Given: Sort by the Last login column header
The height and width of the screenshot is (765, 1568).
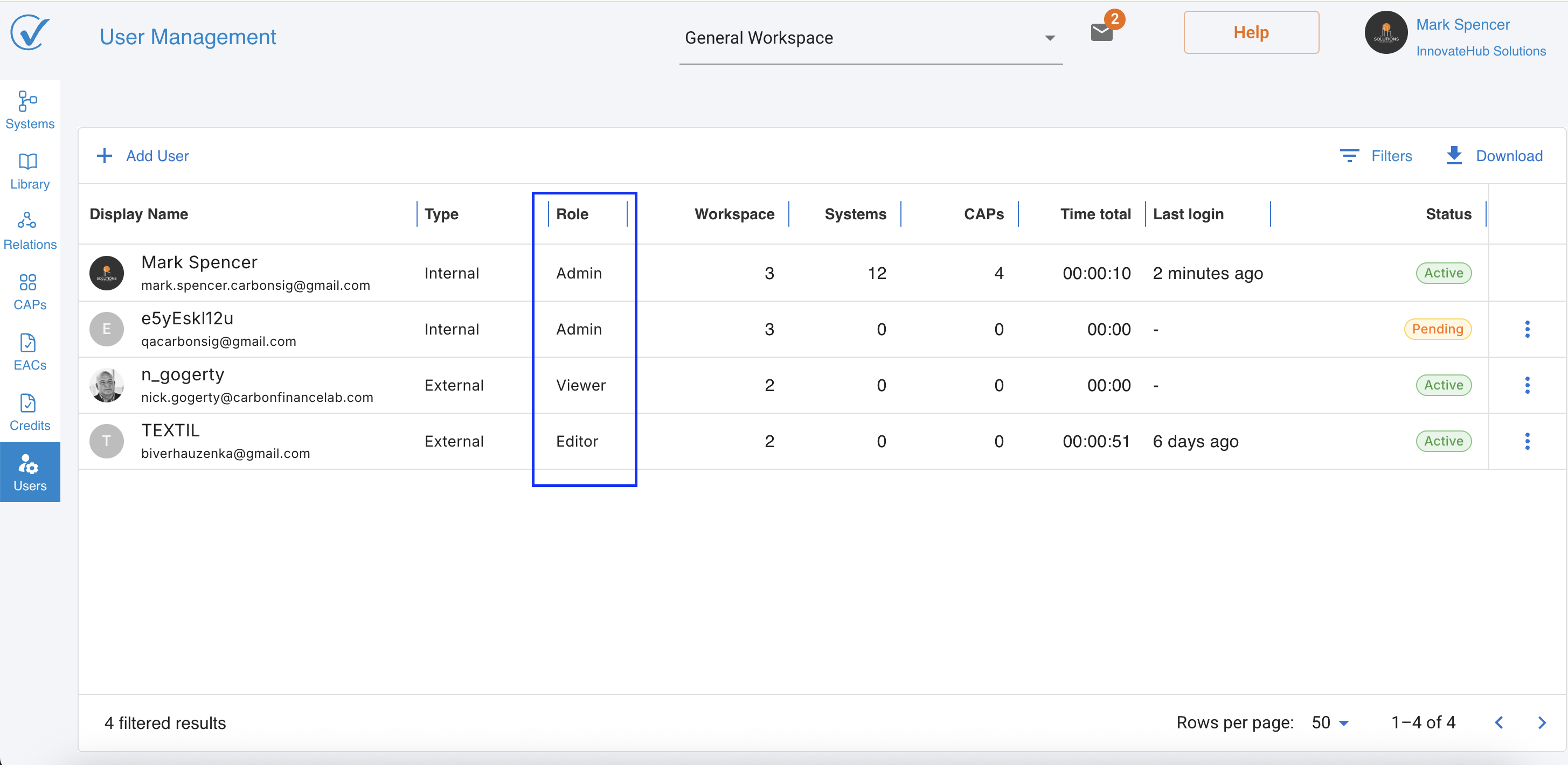Looking at the screenshot, I should click(x=1188, y=214).
